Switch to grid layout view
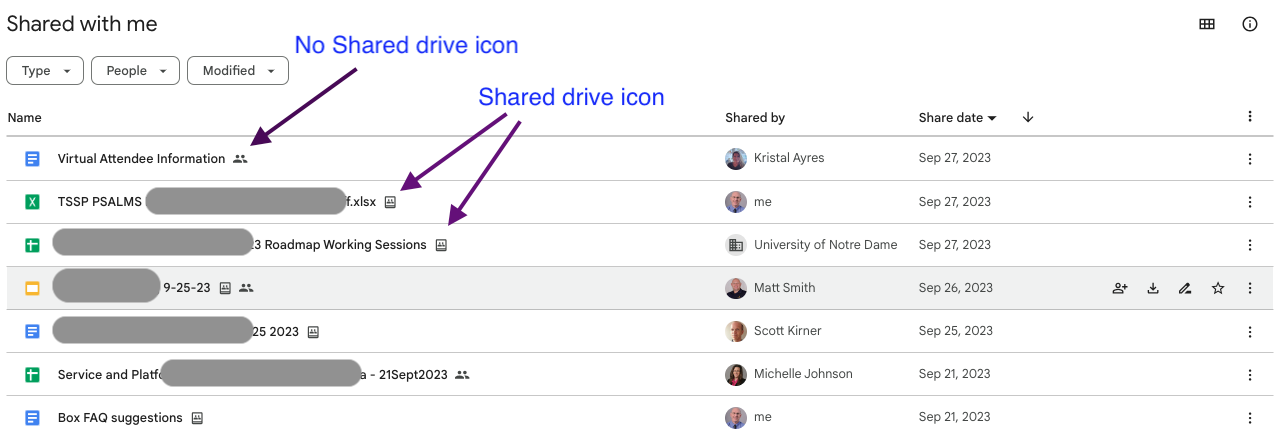Image resolution: width=1281 pixels, height=437 pixels. [x=1207, y=25]
